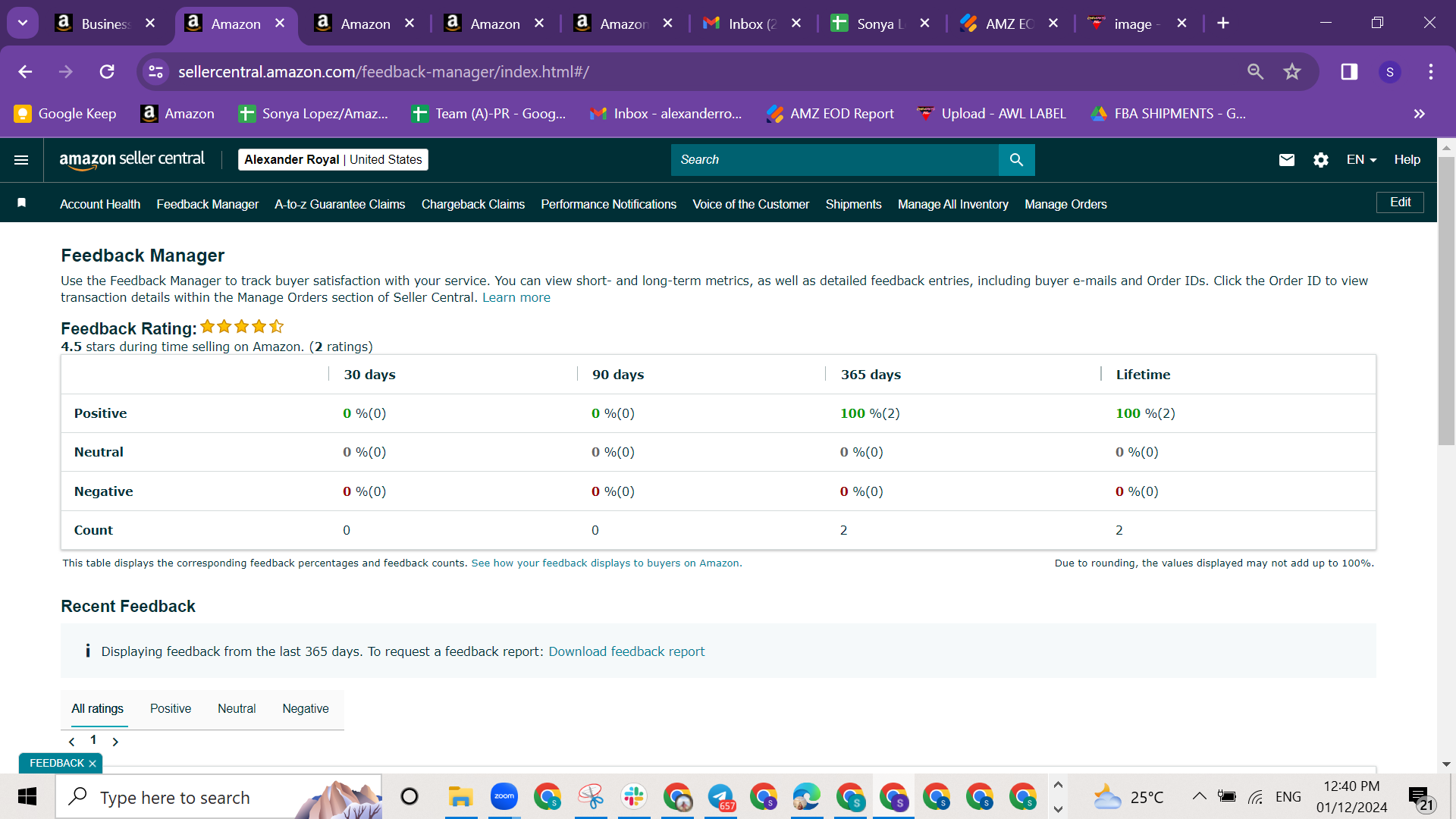Open a new browser tab with the plus icon

pyautogui.click(x=1223, y=24)
